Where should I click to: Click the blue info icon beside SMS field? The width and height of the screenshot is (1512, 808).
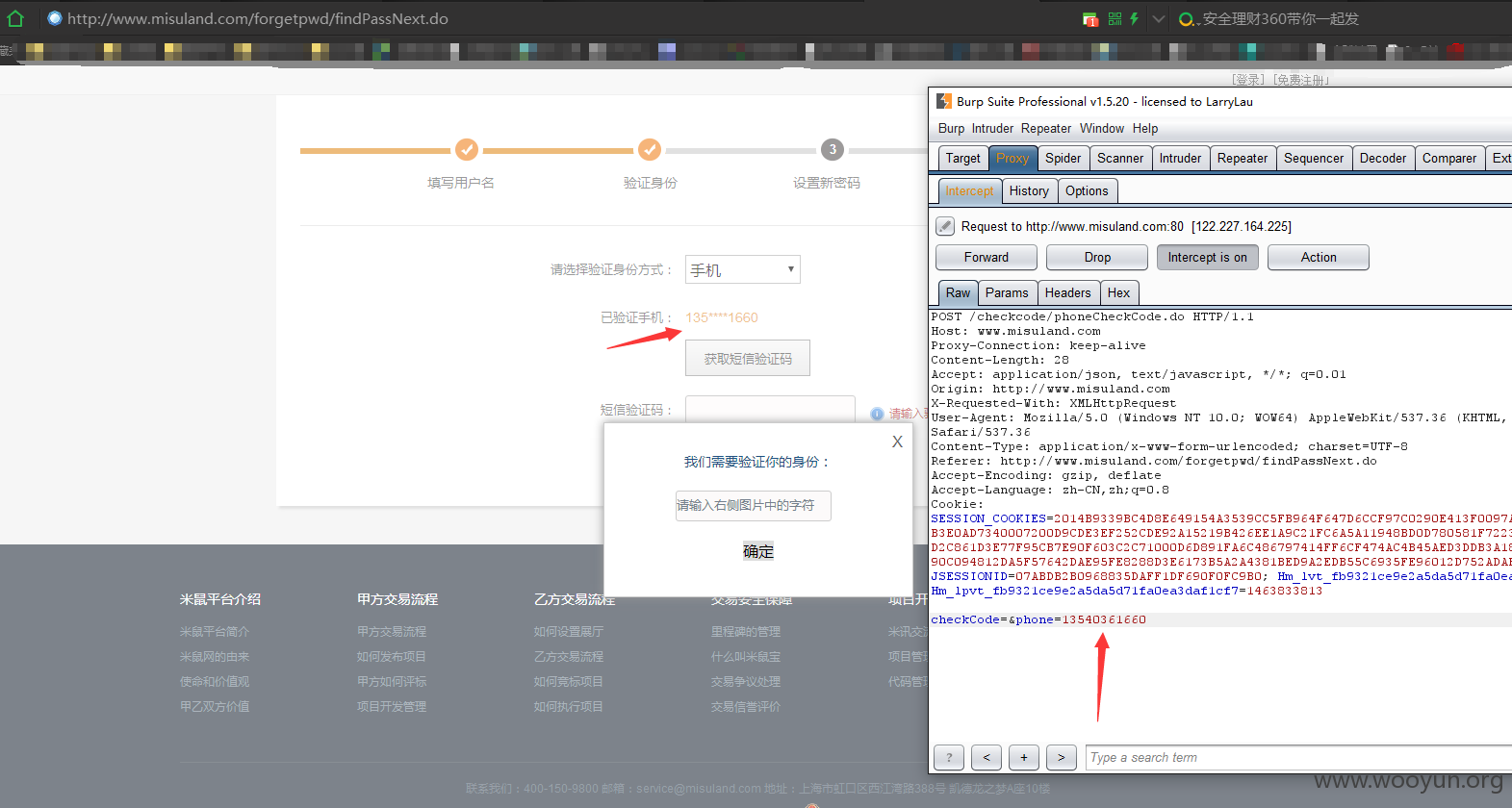coord(877,414)
